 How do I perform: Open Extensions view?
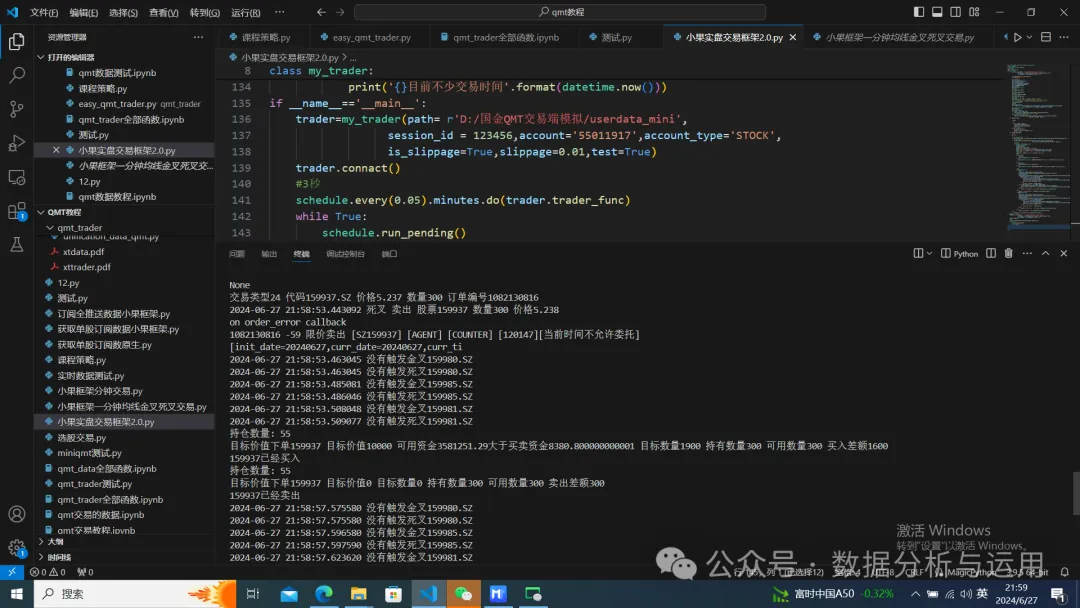click(17, 211)
